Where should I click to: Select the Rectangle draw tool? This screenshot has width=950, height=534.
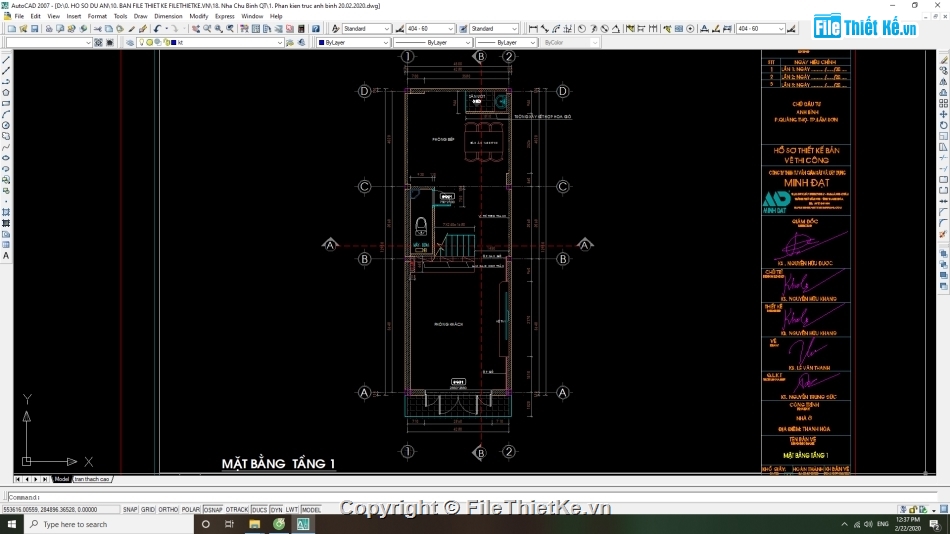point(6,104)
